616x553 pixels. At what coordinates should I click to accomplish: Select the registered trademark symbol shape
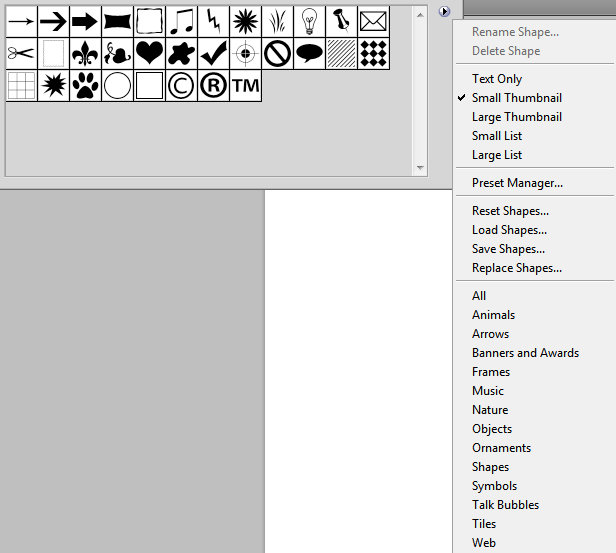click(213, 86)
